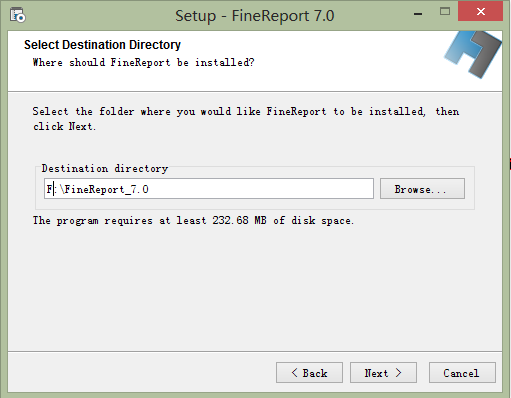Click the "Where should FineReport be installed?" subtitle
Image resolution: width=511 pixels, height=398 pixels.
coord(143,62)
